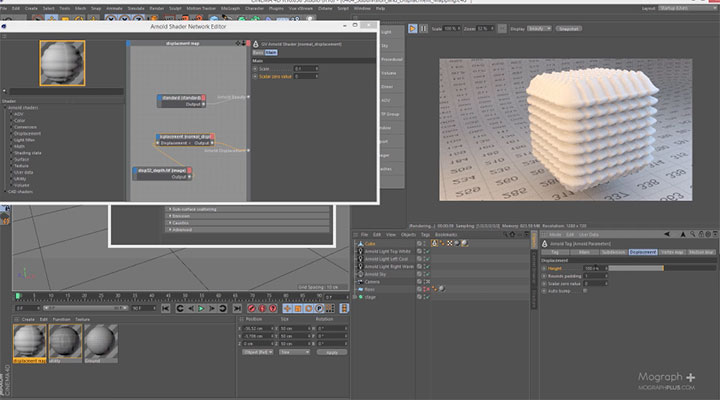Open the Render menu
Image resolution: width=720 pixels, height=400 pixels.
157,8
